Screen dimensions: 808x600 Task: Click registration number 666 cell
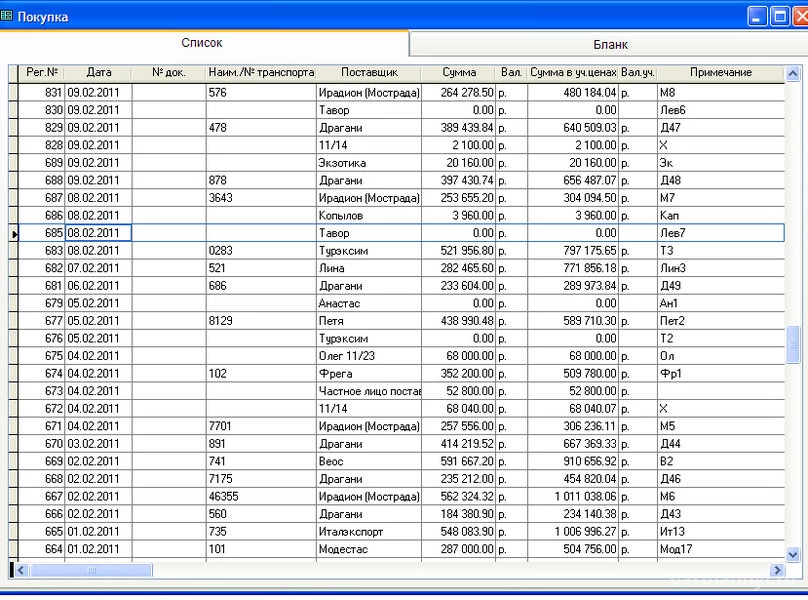42,514
